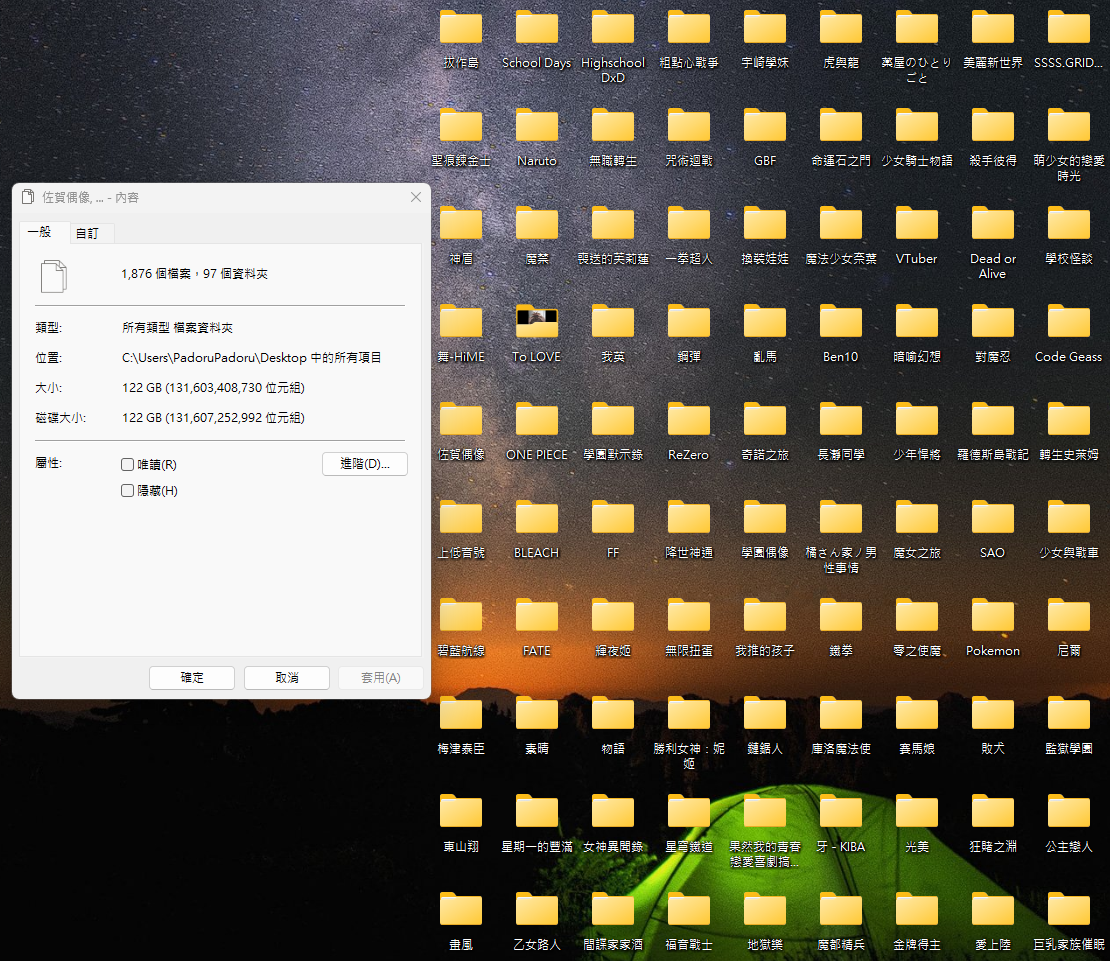Switch to the 自訂 tab
This screenshot has height=961, width=1110.
88,234
